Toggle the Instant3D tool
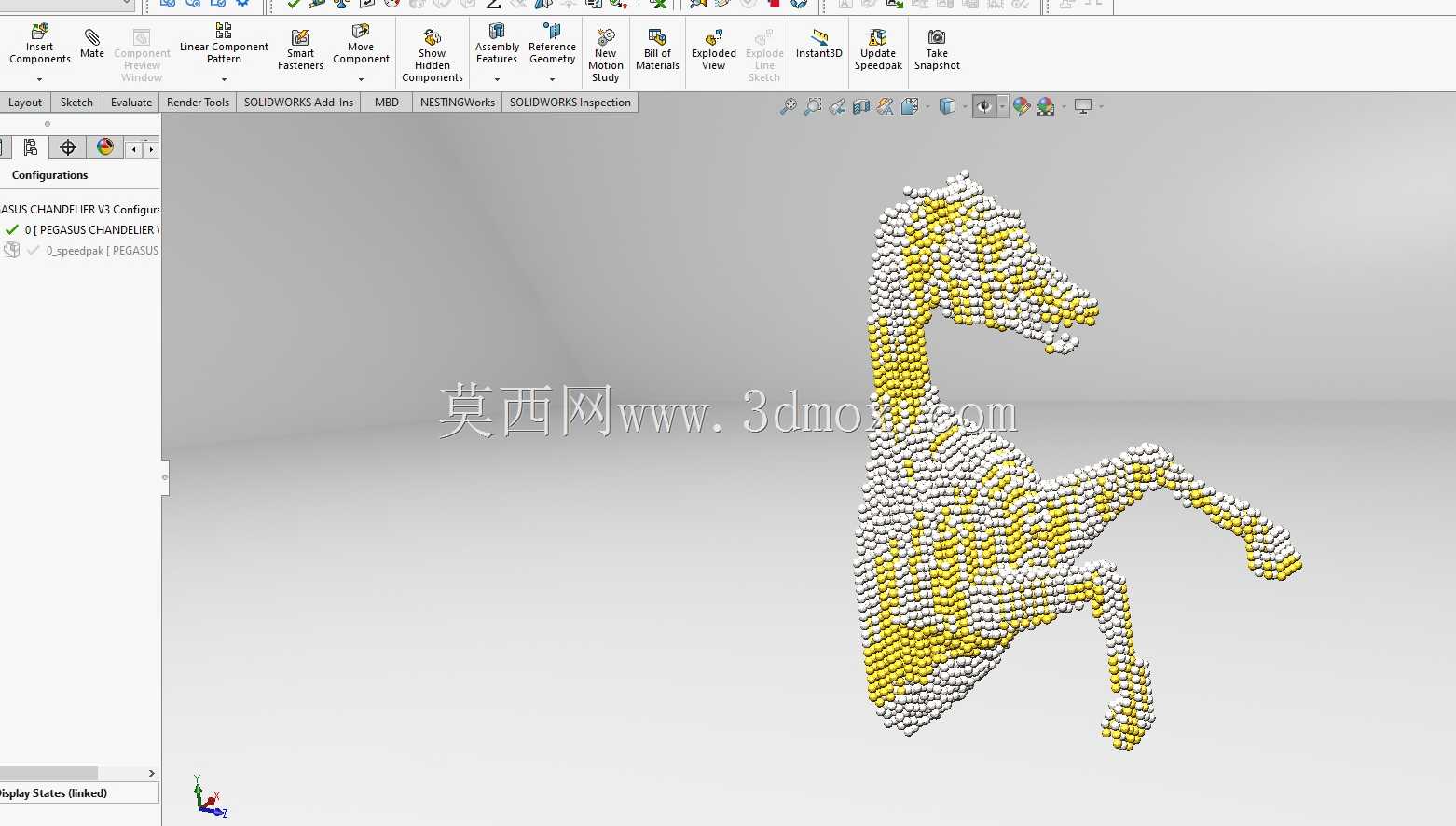This screenshot has height=826, width=1456. pos(819,44)
